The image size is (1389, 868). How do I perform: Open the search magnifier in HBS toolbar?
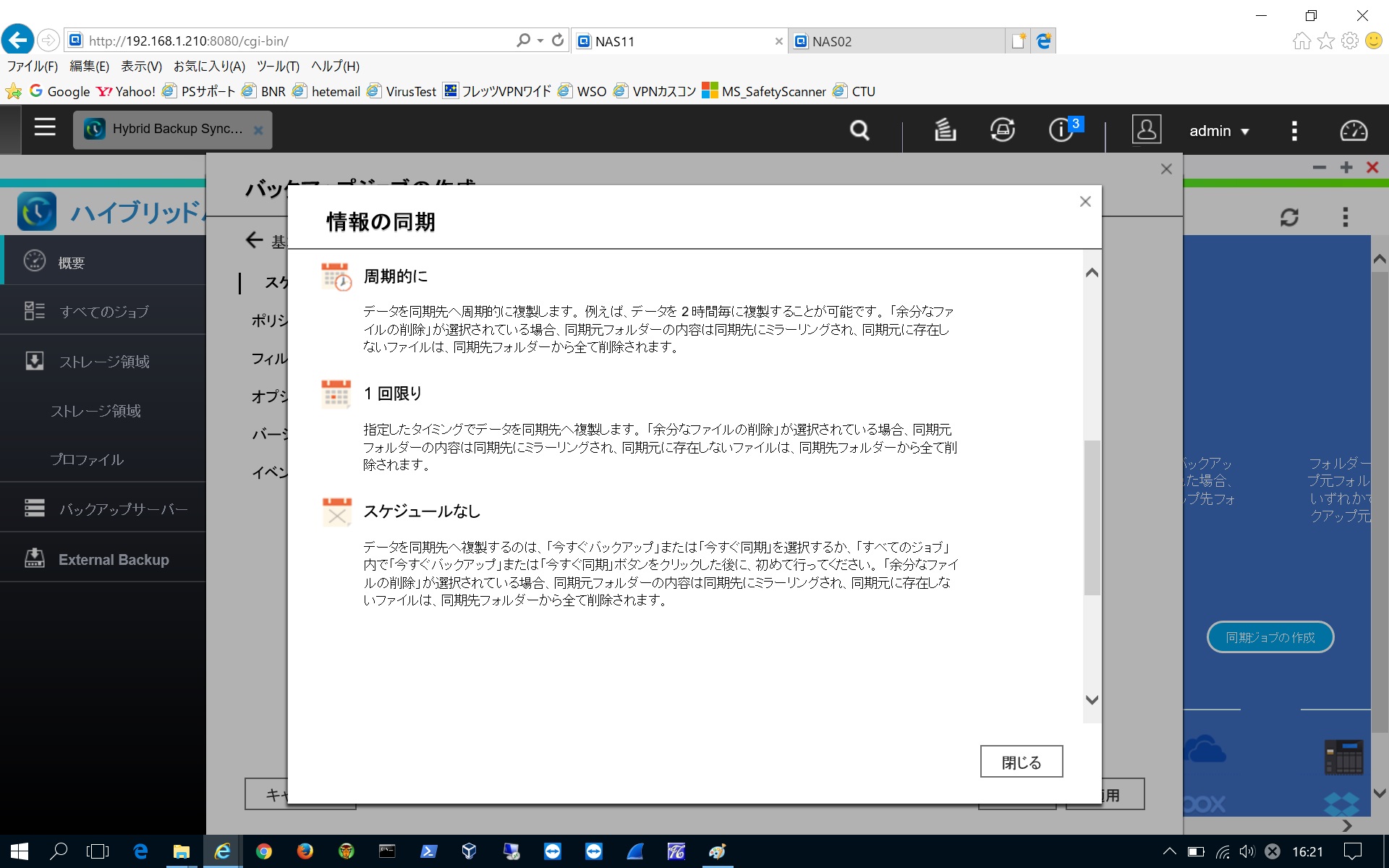tap(858, 130)
